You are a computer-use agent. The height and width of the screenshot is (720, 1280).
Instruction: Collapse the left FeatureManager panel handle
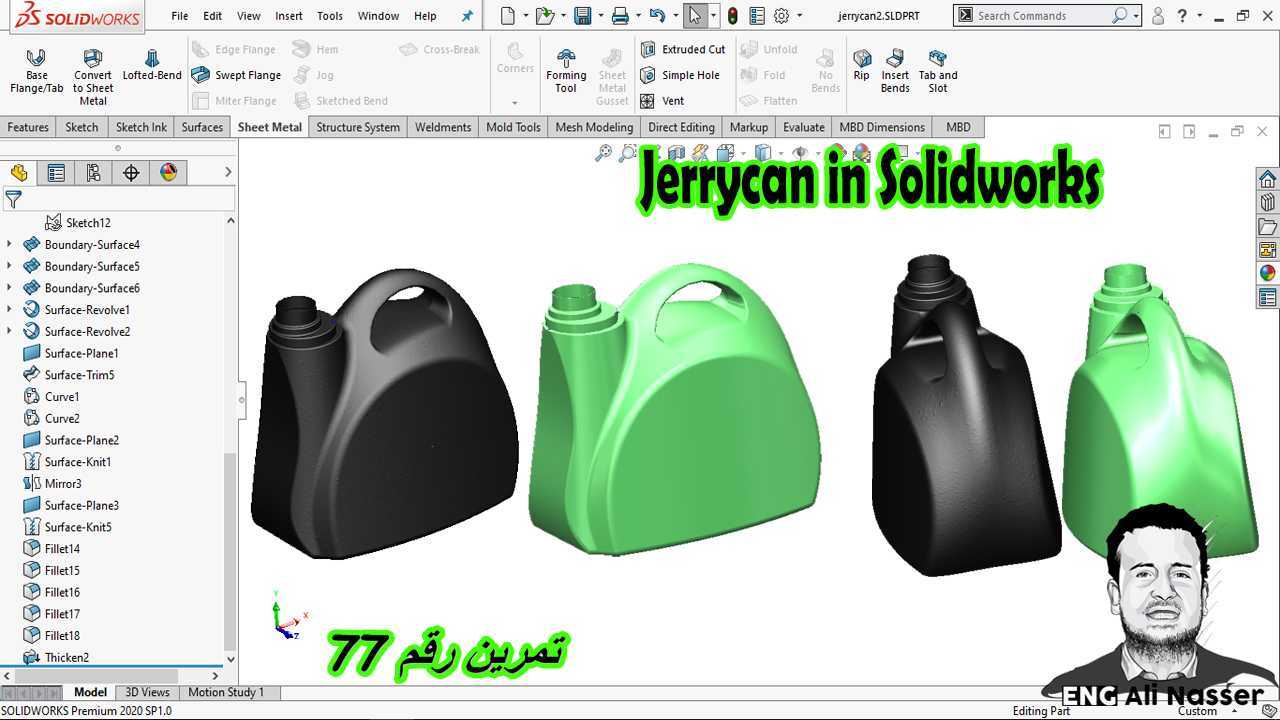(x=242, y=400)
